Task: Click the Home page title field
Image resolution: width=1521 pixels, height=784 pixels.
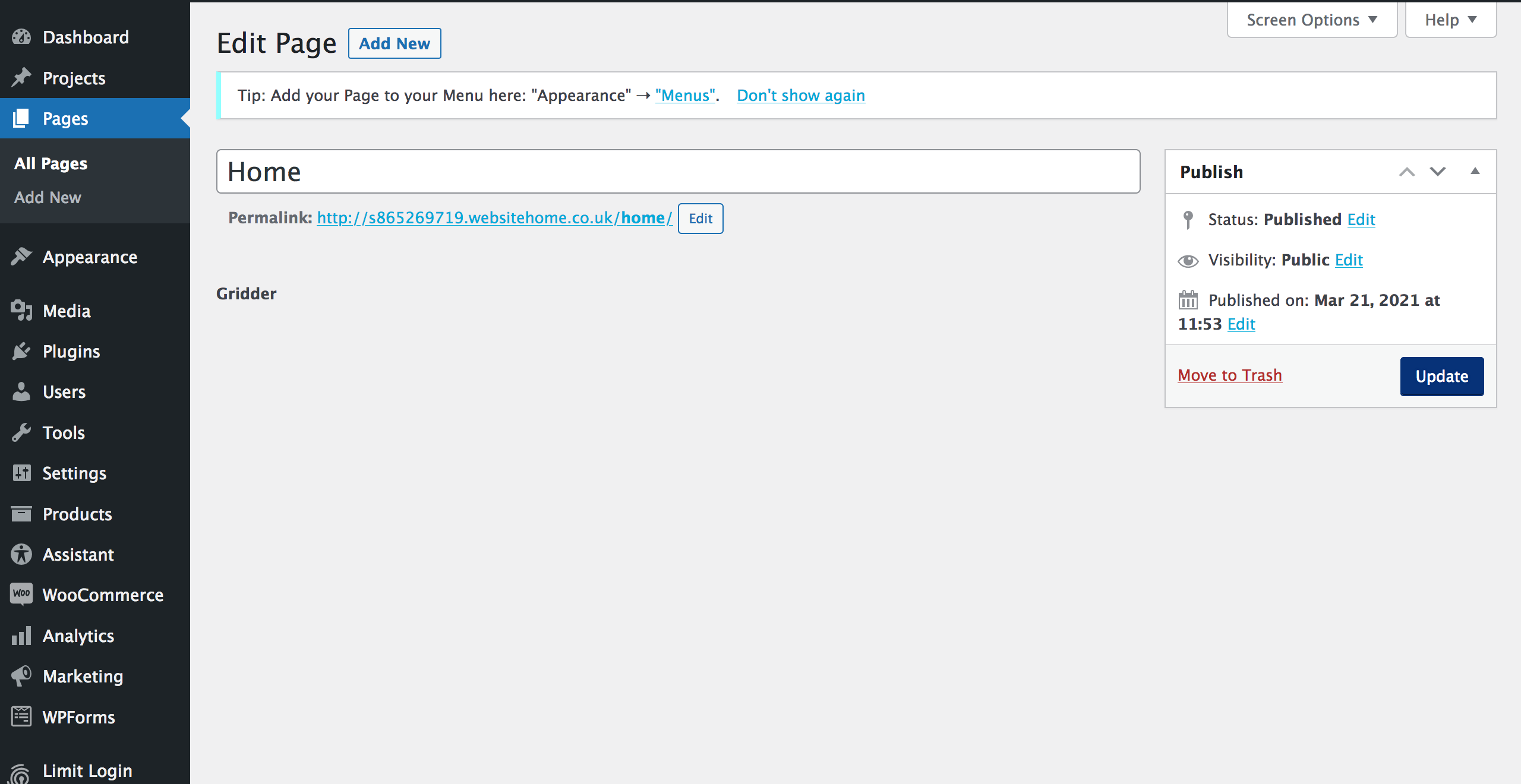Action: pyautogui.click(x=677, y=172)
